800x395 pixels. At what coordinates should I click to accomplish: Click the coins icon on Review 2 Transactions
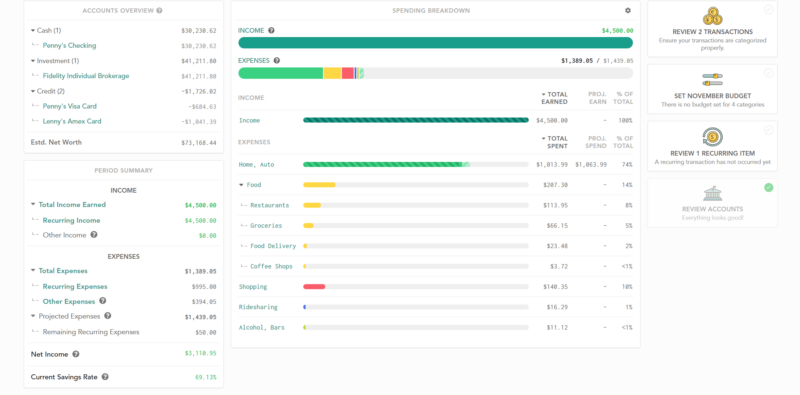712,16
